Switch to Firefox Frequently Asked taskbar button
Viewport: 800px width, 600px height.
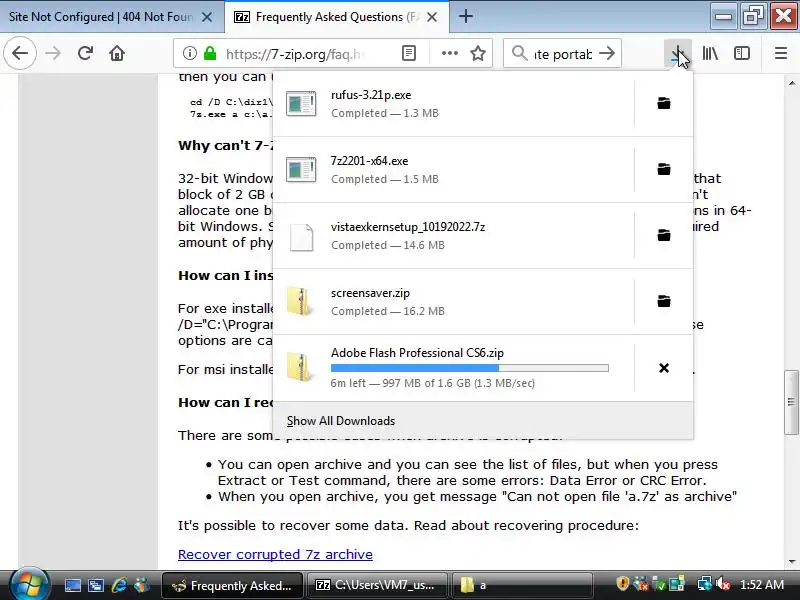232,585
